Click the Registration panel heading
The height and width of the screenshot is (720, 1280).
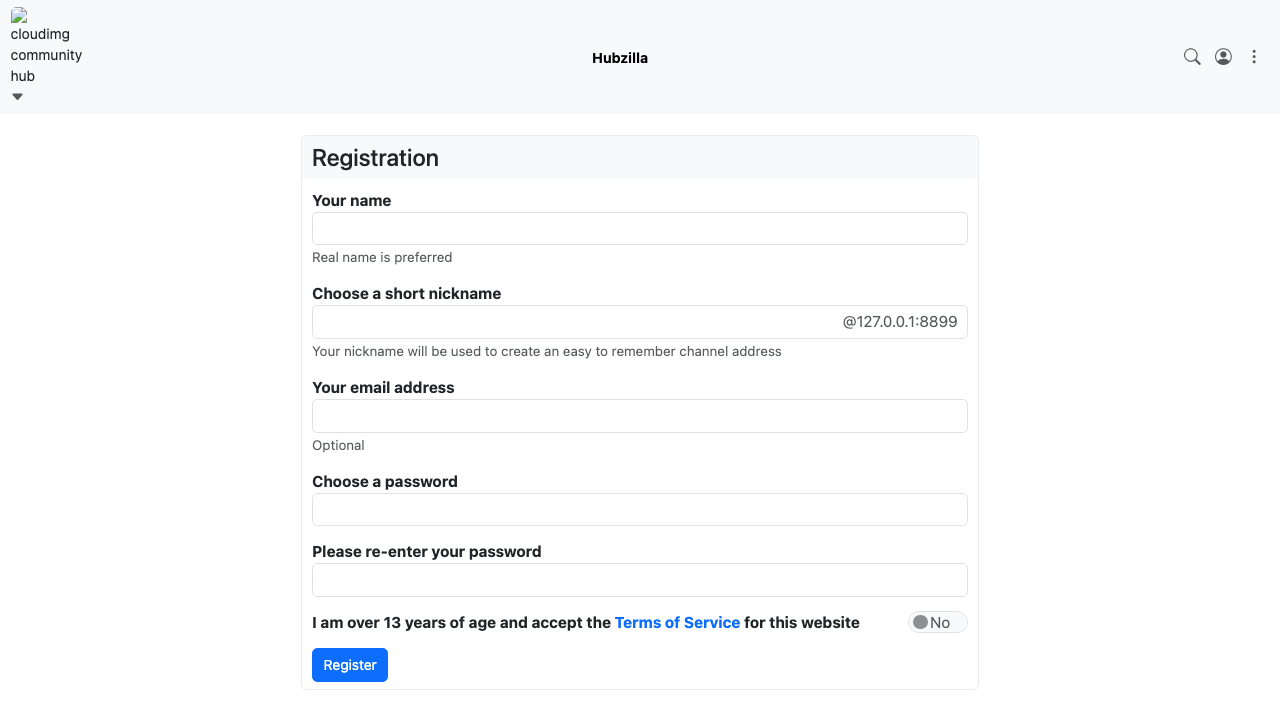375,158
